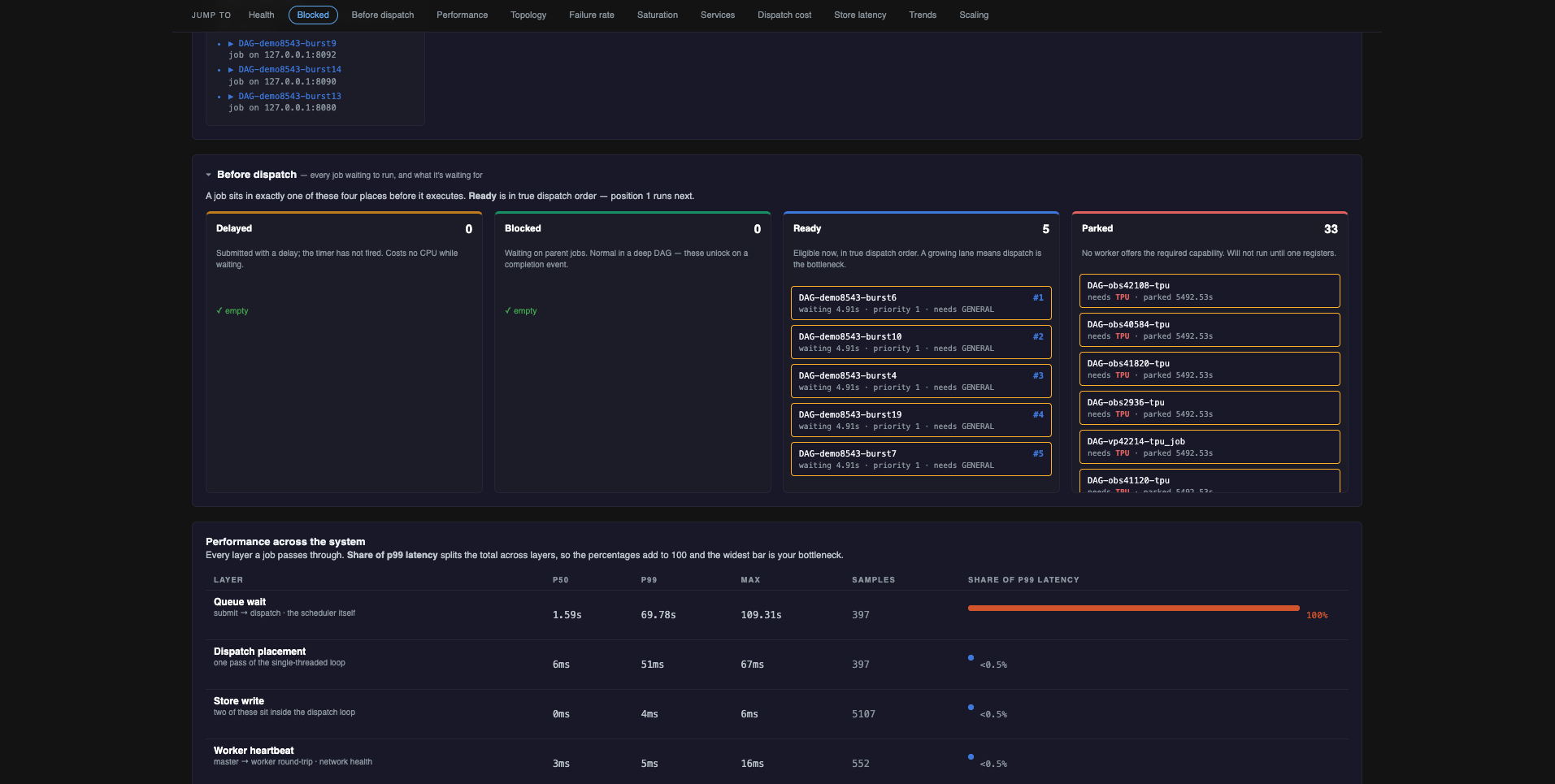Jump to Trends

click(923, 15)
